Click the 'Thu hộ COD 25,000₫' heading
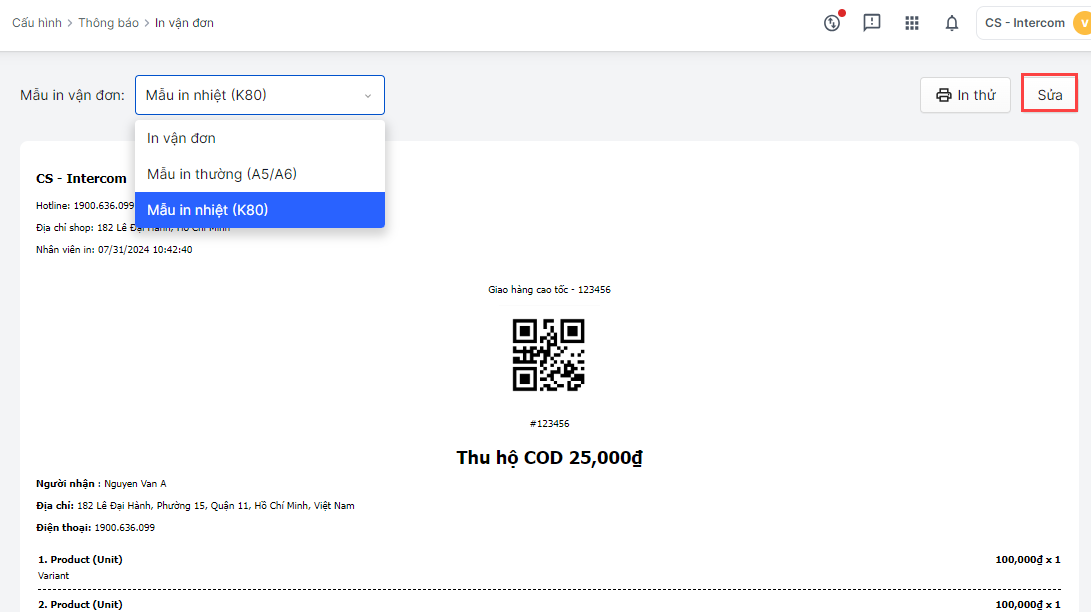1091x612 pixels. pyautogui.click(x=549, y=458)
